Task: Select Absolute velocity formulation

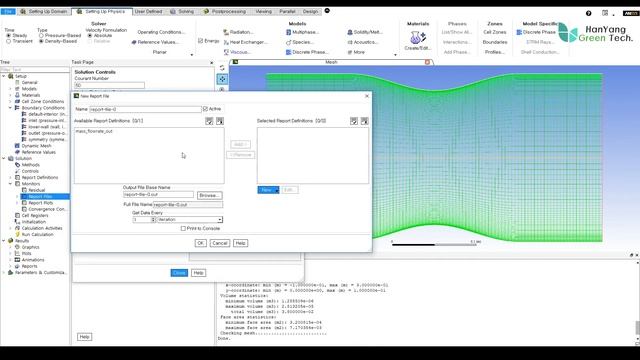Action: click(x=90, y=36)
